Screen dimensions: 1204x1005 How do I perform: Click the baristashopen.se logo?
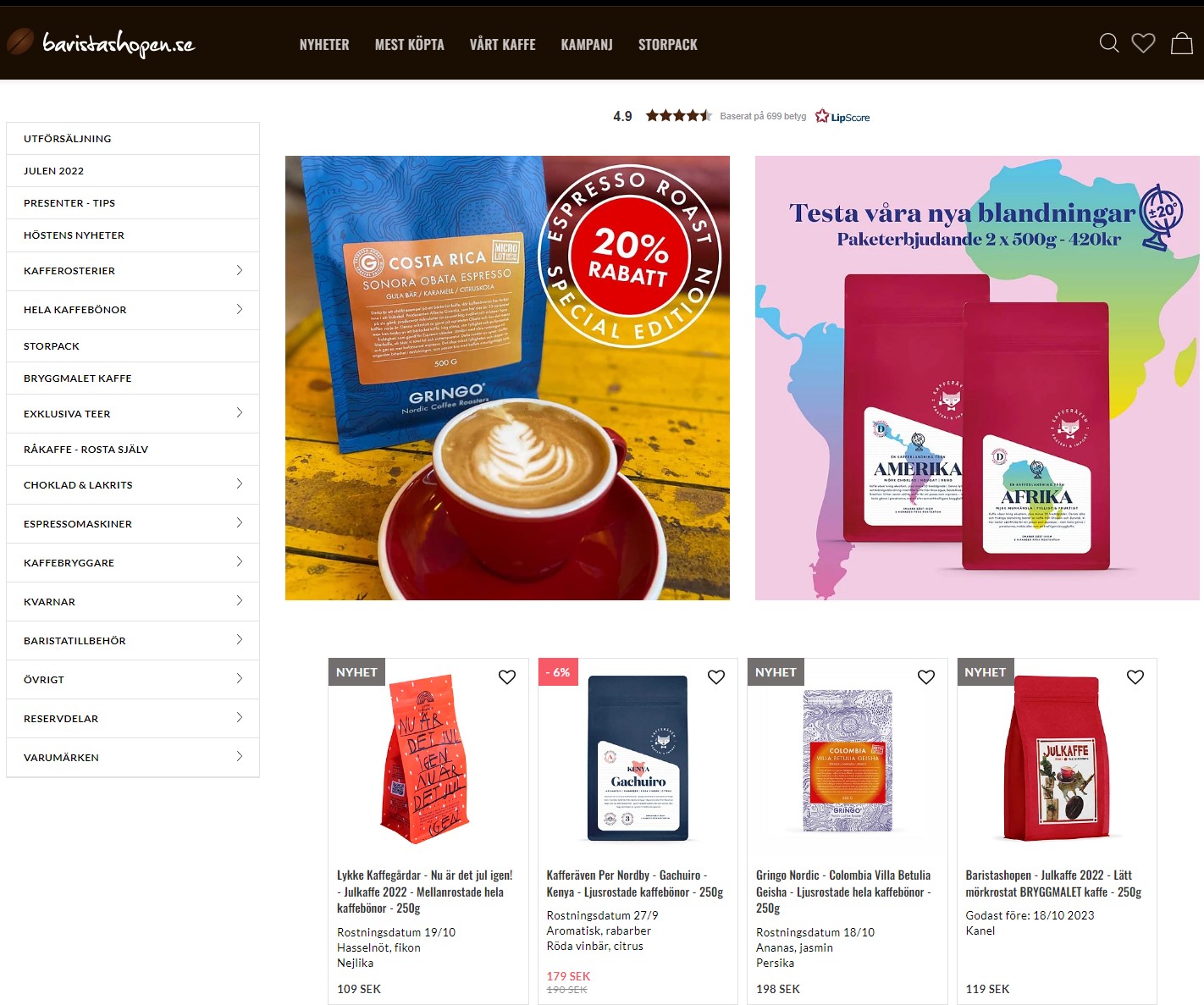pos(101,42)
